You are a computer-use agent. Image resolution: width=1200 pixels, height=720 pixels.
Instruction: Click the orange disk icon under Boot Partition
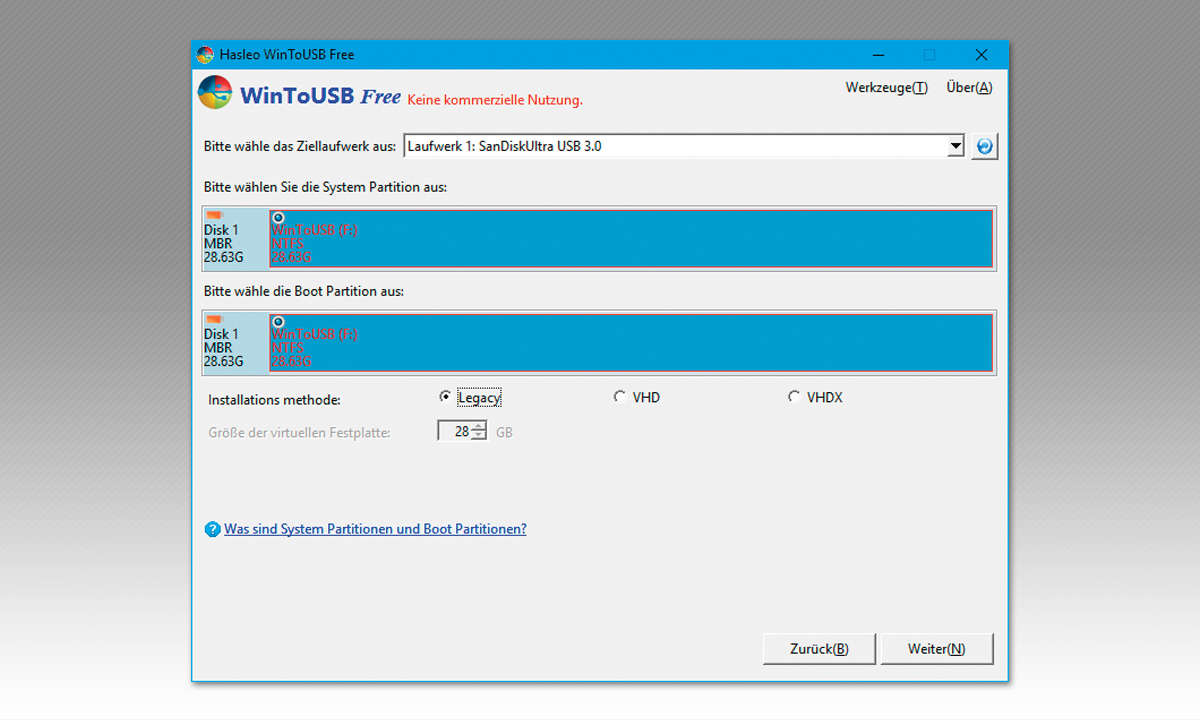coord(214,319)
